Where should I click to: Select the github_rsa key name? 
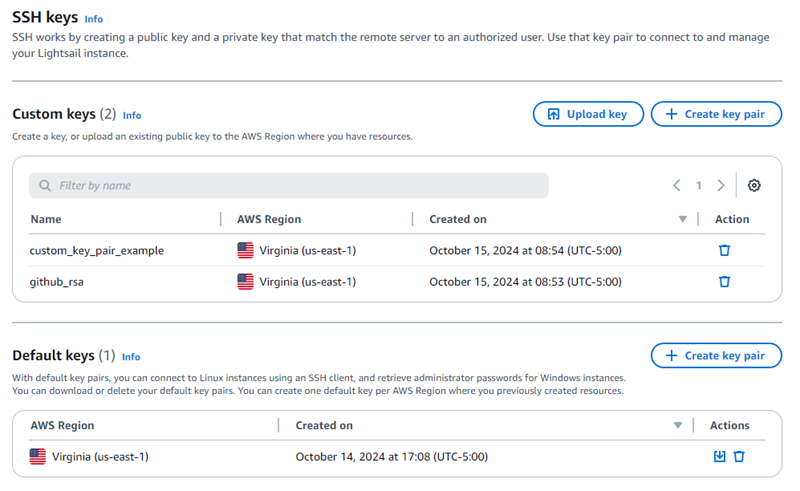click(x=58, y=282)
